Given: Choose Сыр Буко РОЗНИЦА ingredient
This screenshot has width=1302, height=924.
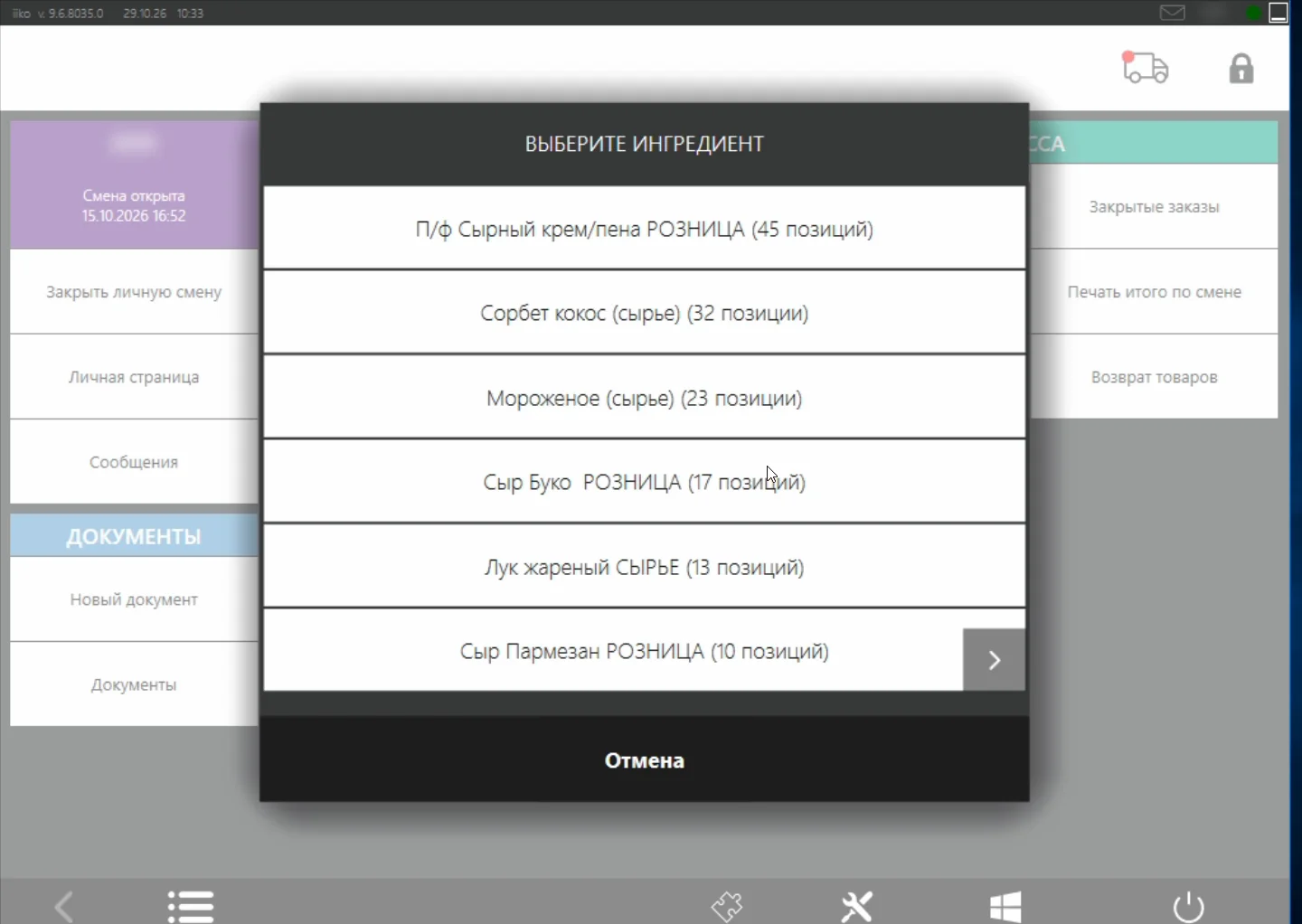Looking at the screenshot, I should tap(645, 481).
